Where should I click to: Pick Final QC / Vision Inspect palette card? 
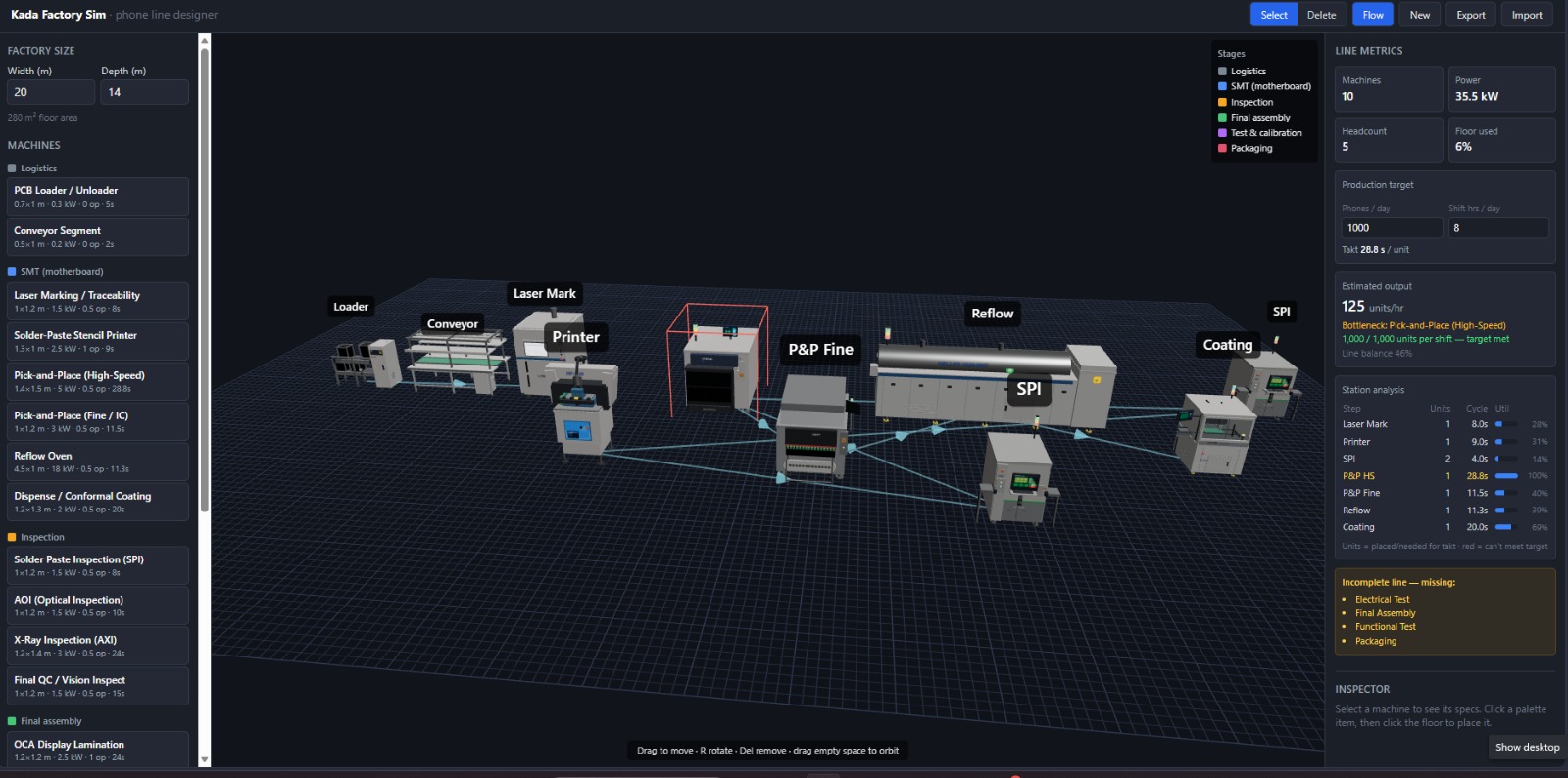click(98, 686)
